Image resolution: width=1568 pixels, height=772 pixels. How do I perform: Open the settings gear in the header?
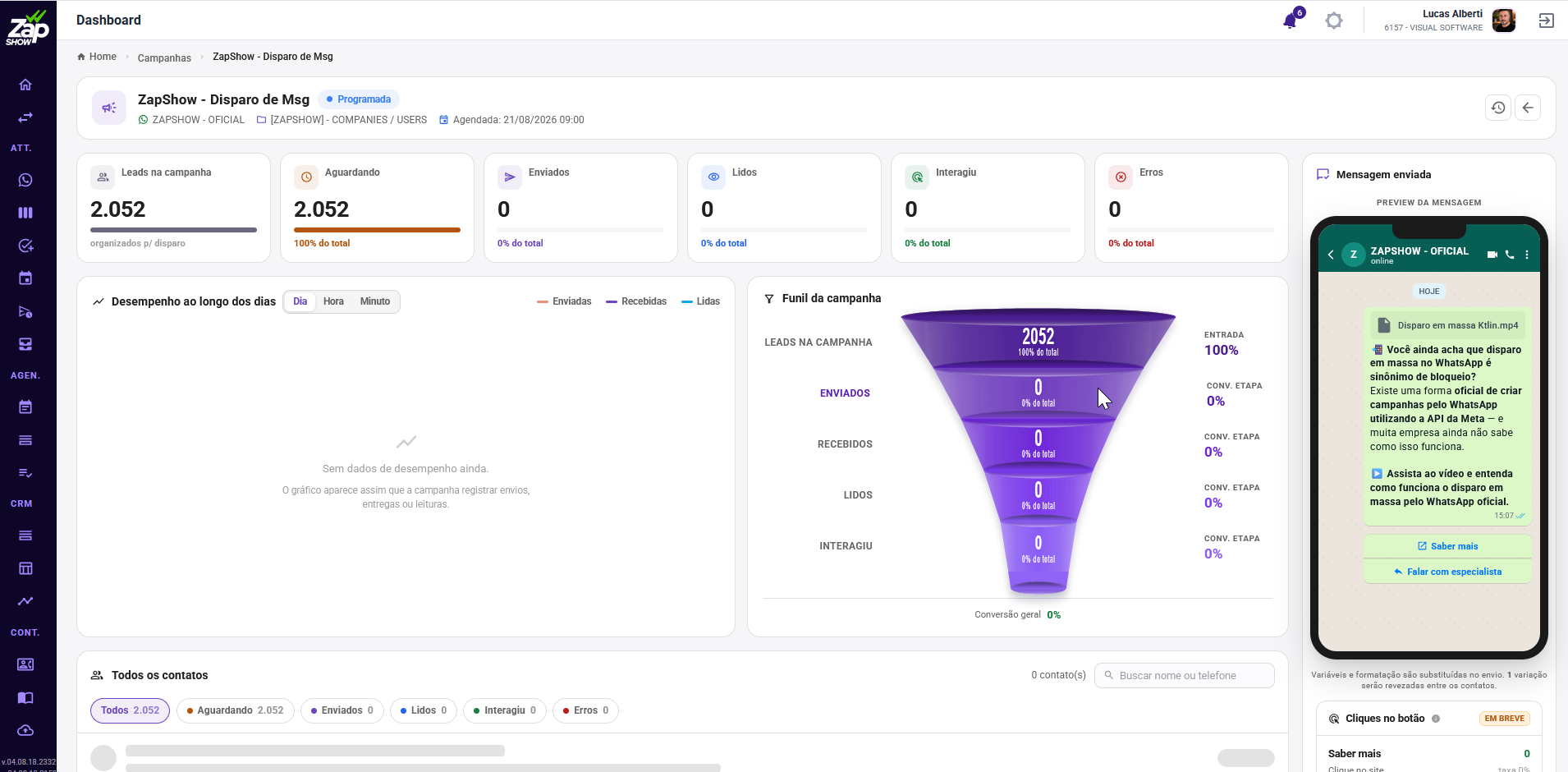pyautogui.click(x=1334, y=21)
